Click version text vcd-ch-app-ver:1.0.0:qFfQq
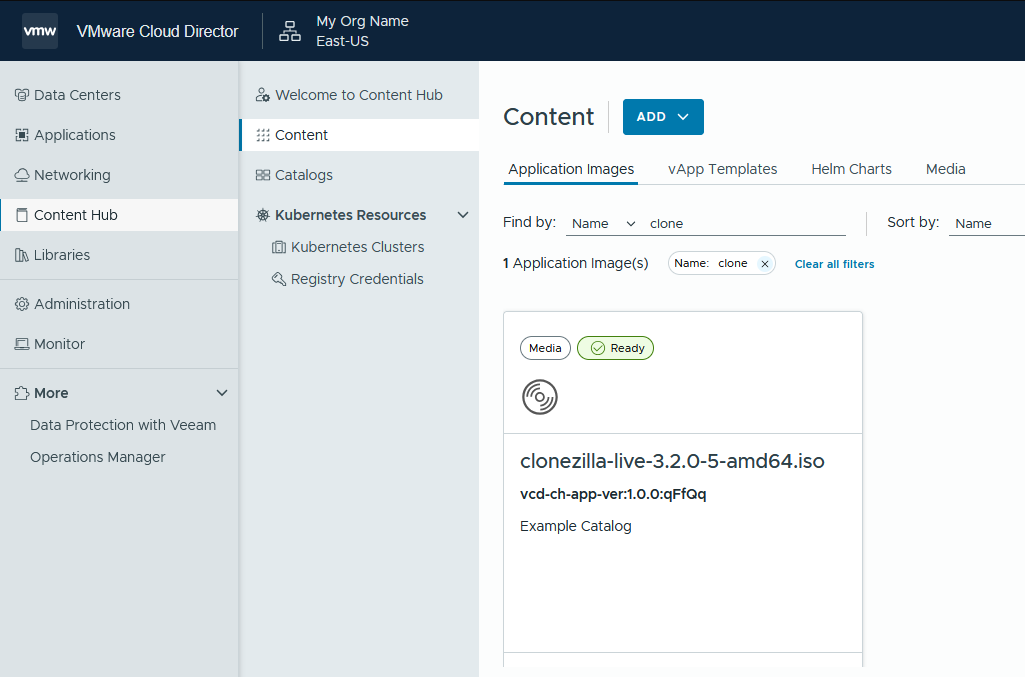Screen dimensions: 1025x677 (x=613, y=494)
